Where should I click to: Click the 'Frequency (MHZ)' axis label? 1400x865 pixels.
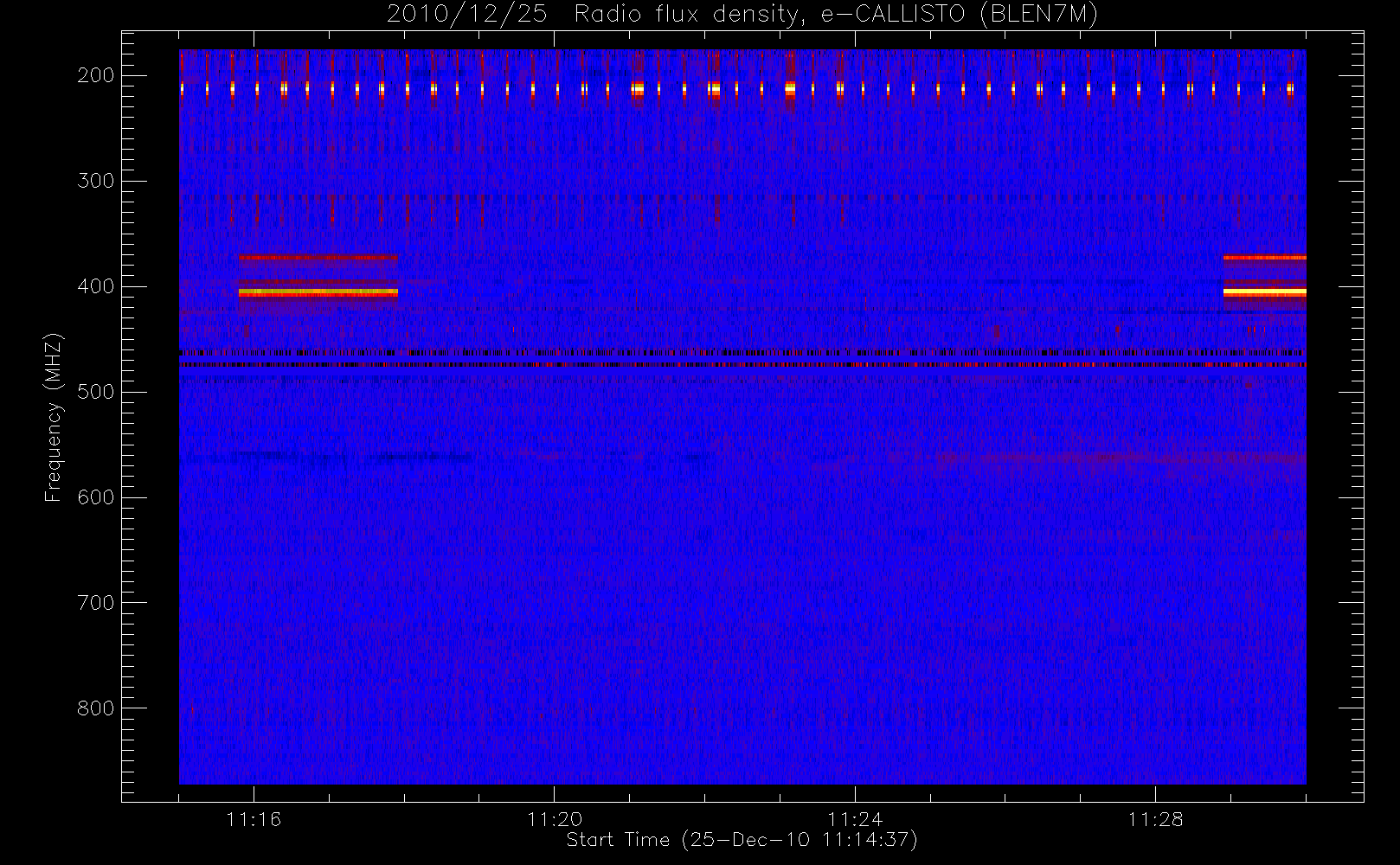[x=54, y=417]
